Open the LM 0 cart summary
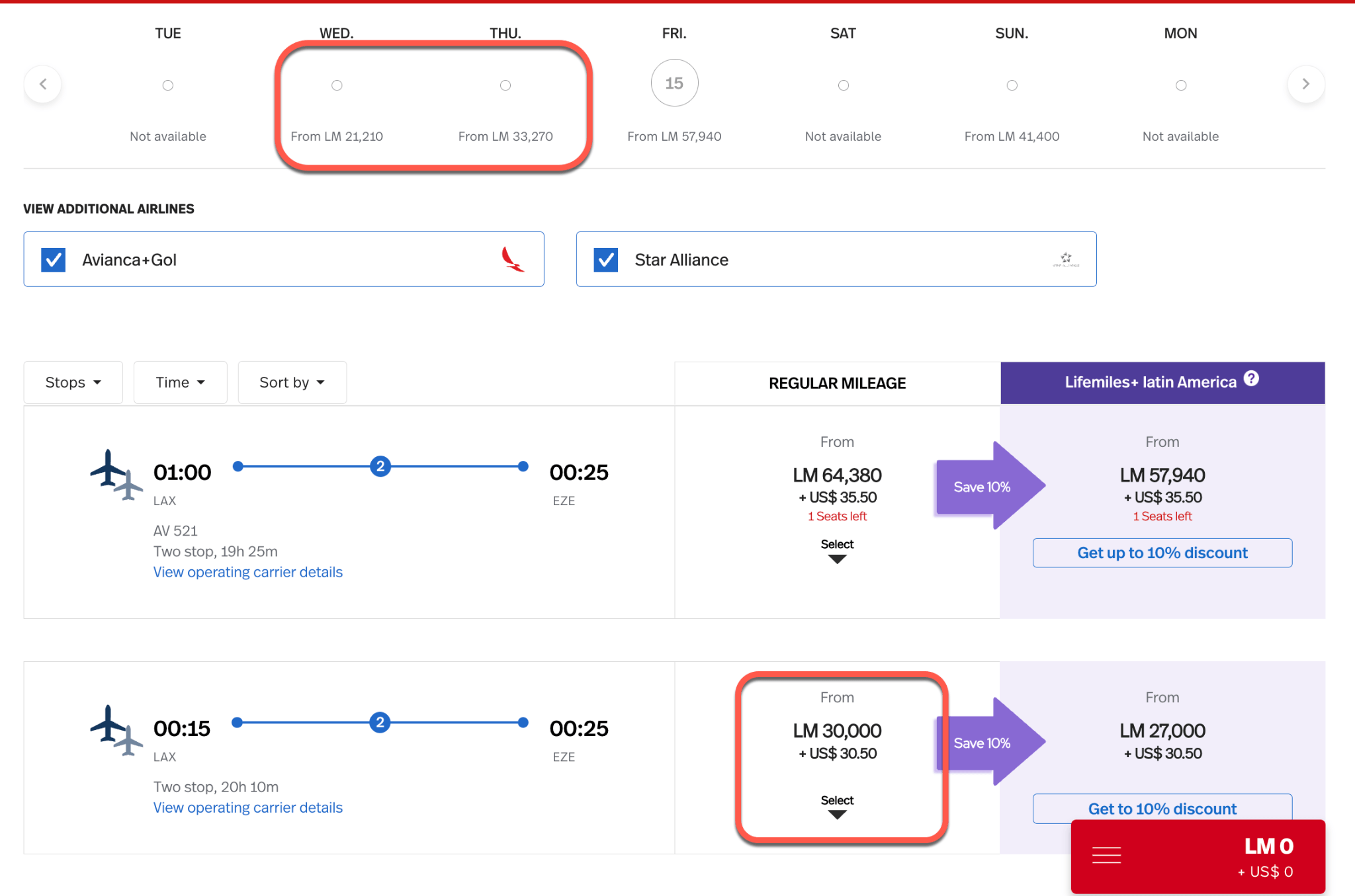Viewport: 1355px width, 896px height. (1198, 857)
